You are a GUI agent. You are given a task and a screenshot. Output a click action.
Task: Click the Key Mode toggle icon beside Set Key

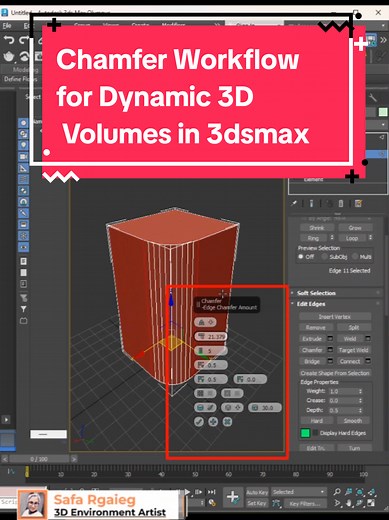[276, 503]
